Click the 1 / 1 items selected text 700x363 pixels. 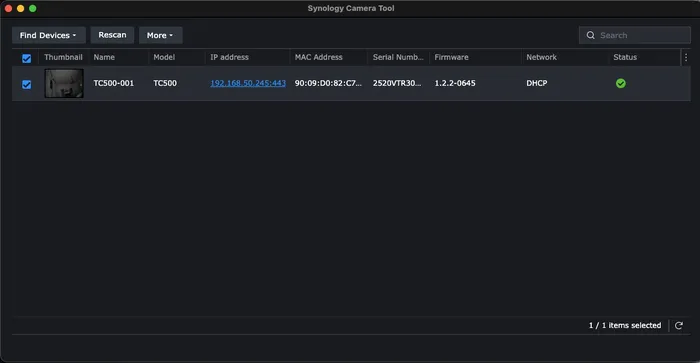click(625, 325)
